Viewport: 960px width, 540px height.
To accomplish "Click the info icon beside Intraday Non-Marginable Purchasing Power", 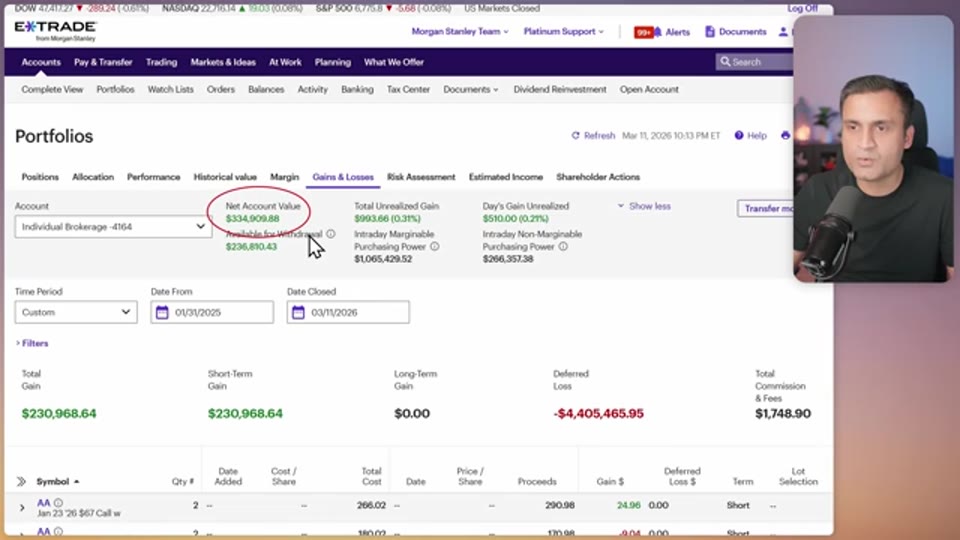I will [x=563, y=247].
